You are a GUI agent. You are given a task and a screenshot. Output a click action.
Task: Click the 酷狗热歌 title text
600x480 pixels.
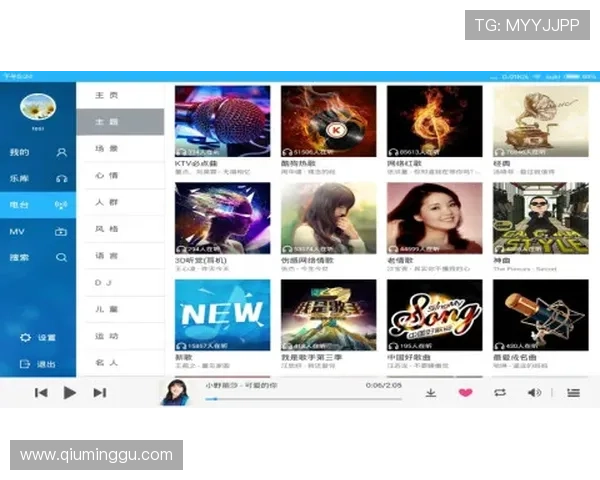point(298,163)
